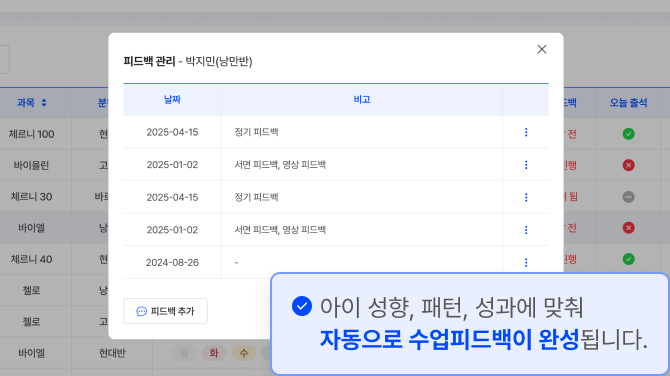Open three-dot menu of the first 2025-01-02 row
This screenshot has width=670, height=376.
(x=526, y=164)
